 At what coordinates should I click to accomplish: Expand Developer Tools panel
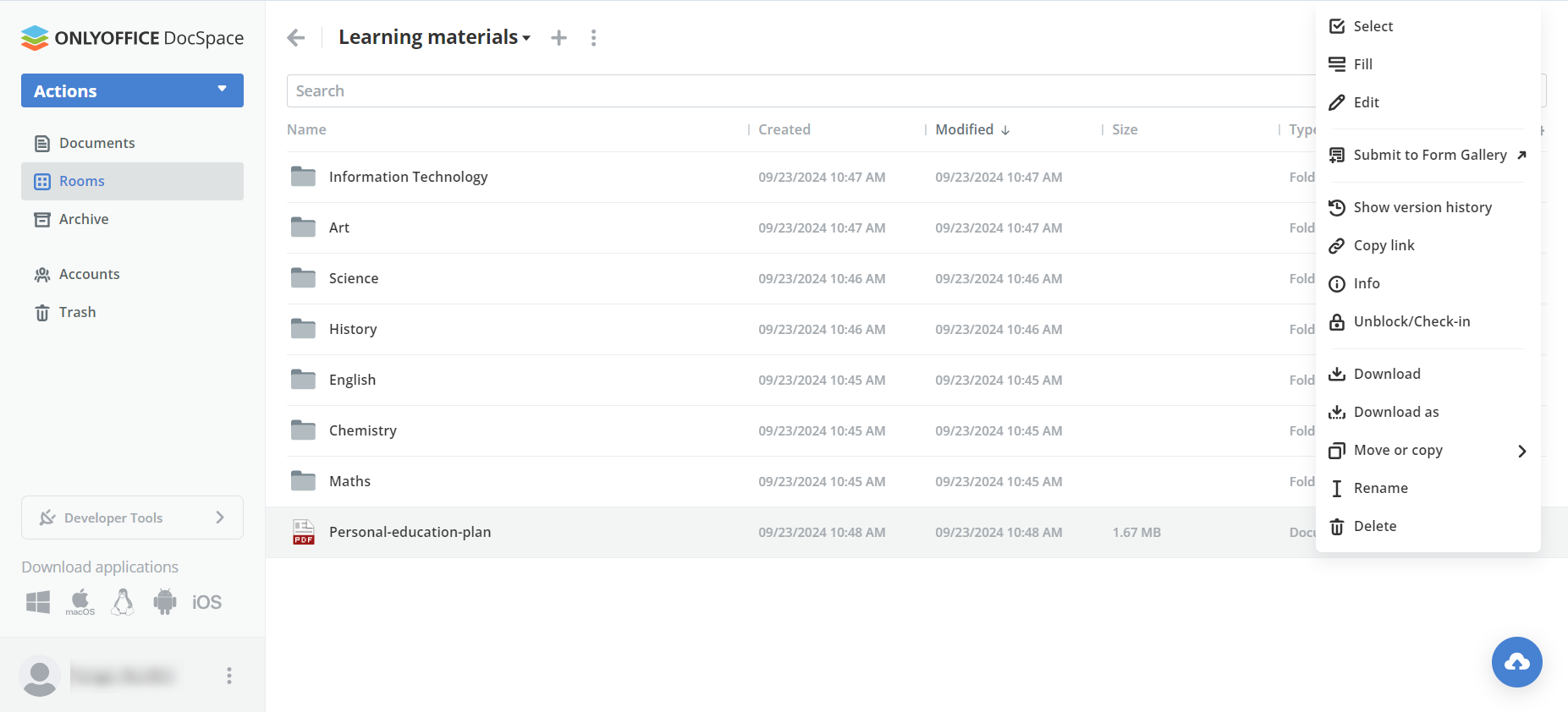[132, 518]
